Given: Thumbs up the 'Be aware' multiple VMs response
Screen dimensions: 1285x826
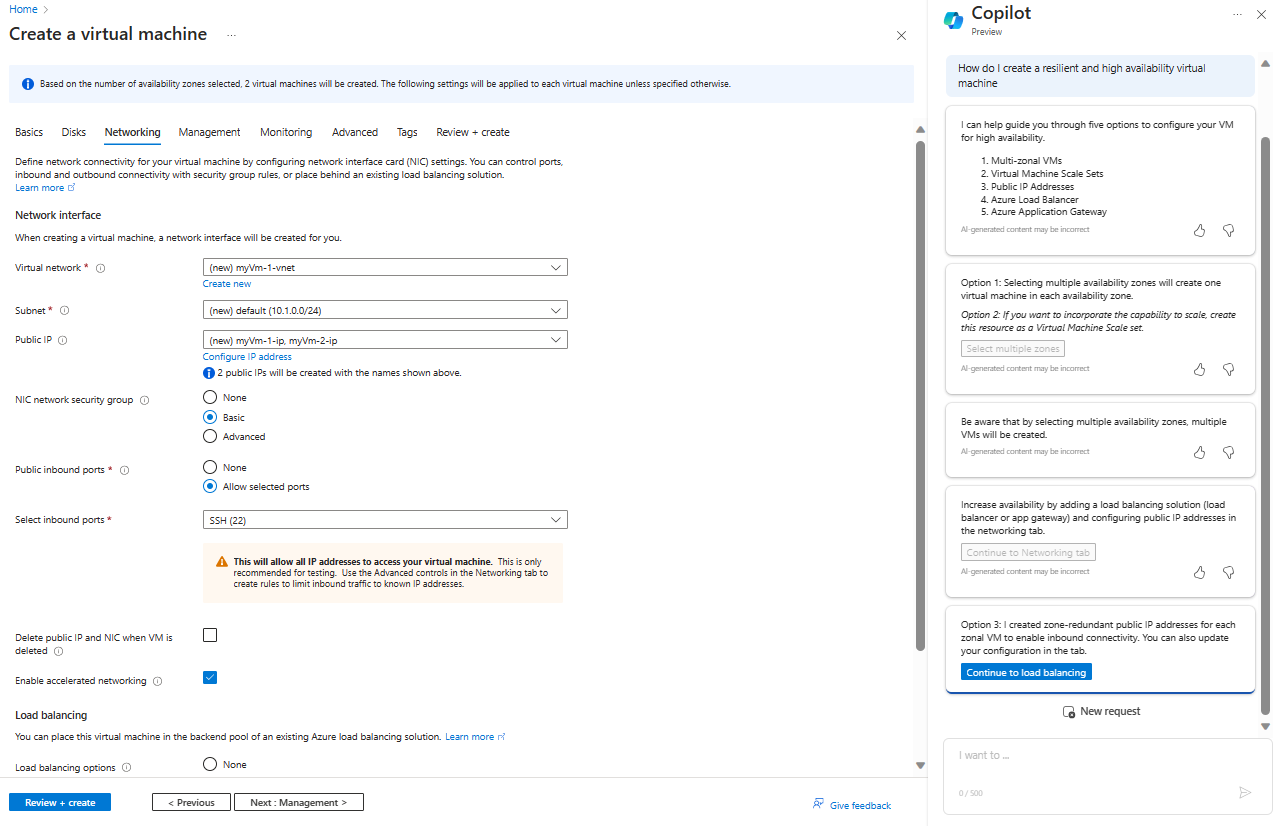Looking at the screenshot, I should 1200,452.
